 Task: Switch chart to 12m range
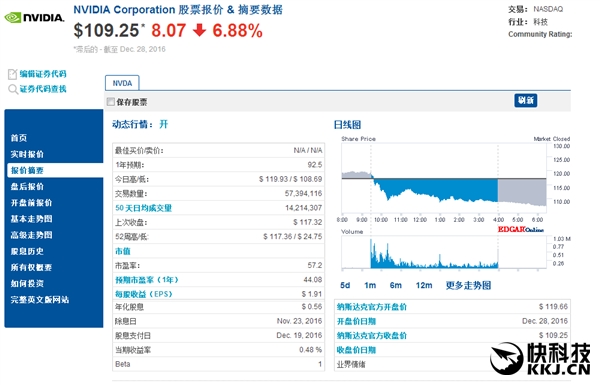tap(424, 285)
